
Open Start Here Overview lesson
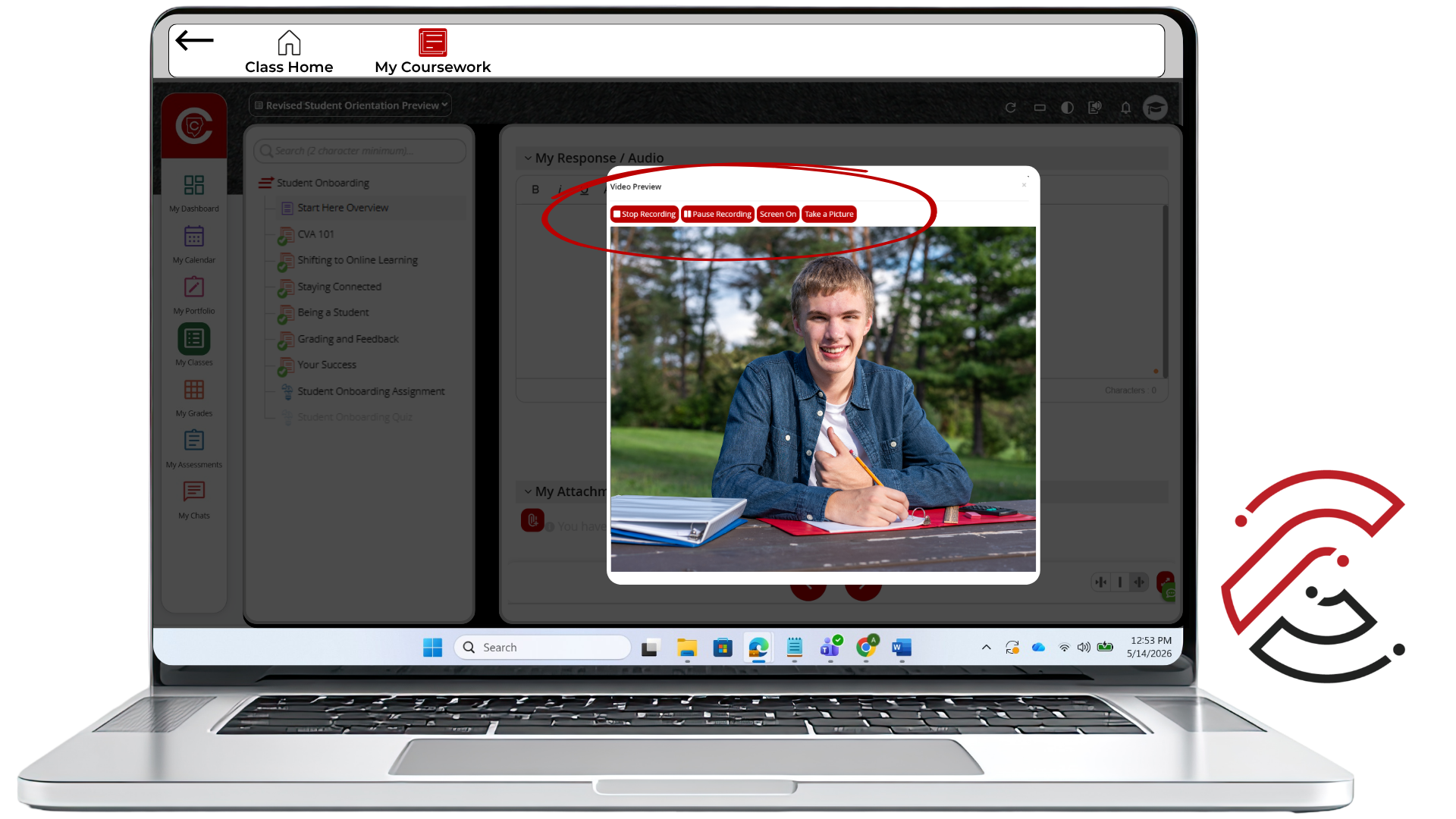tap(343, 208)
